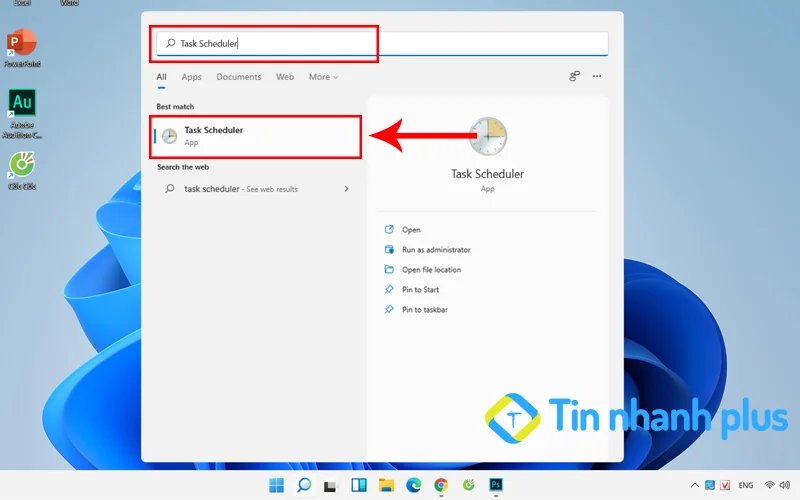Select Pin to Start

tap(420, 289)
